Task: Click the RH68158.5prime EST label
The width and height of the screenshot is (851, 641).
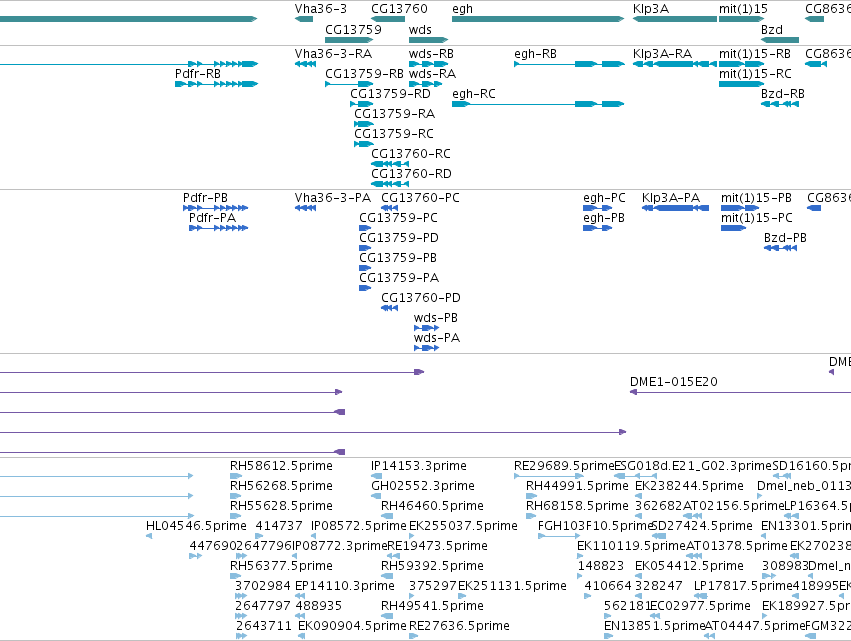Action: pos(577,506)
